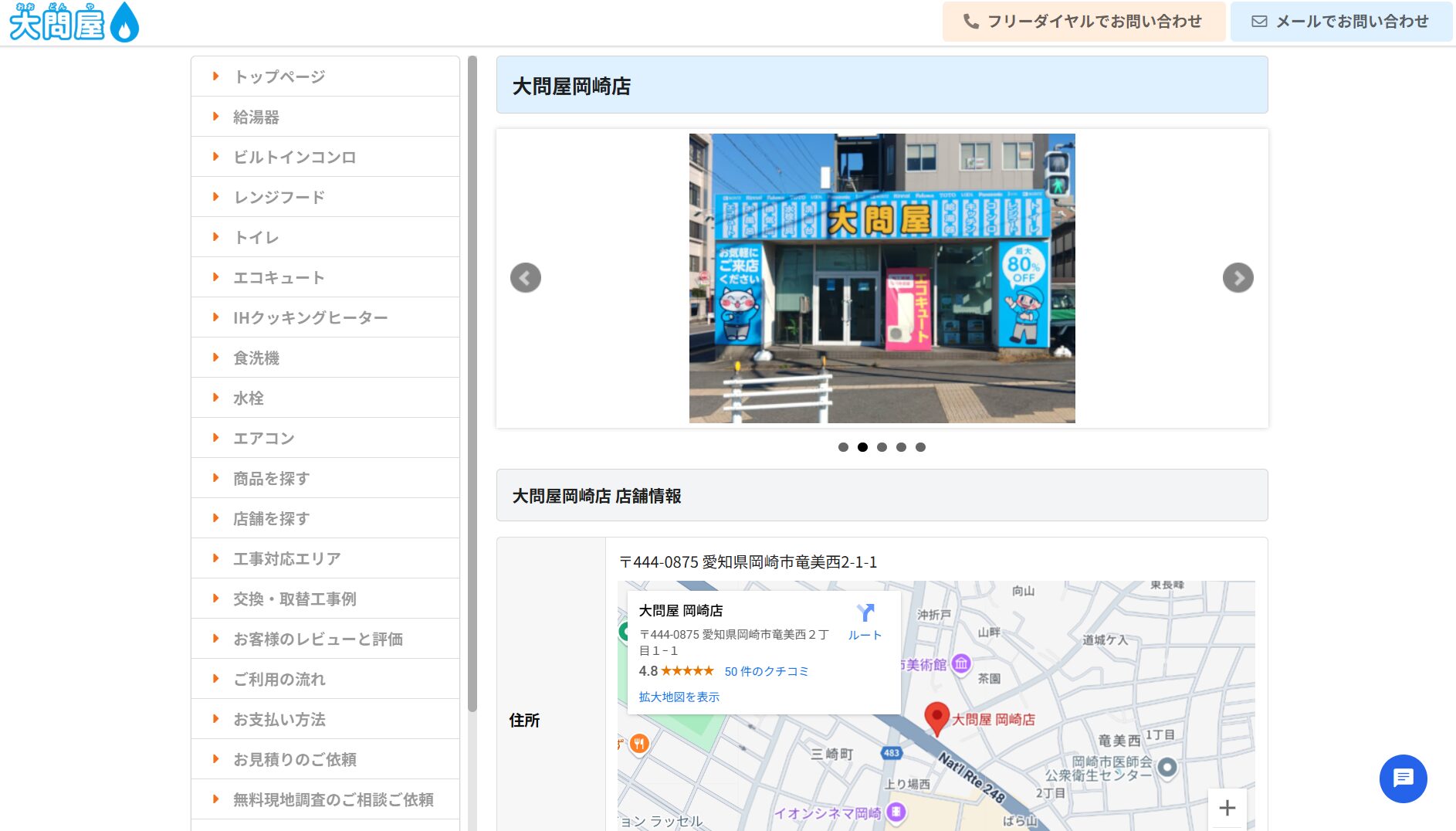Open 拡大地図を表示 link
Screen dimensions: 1456x831
(679, 697)
